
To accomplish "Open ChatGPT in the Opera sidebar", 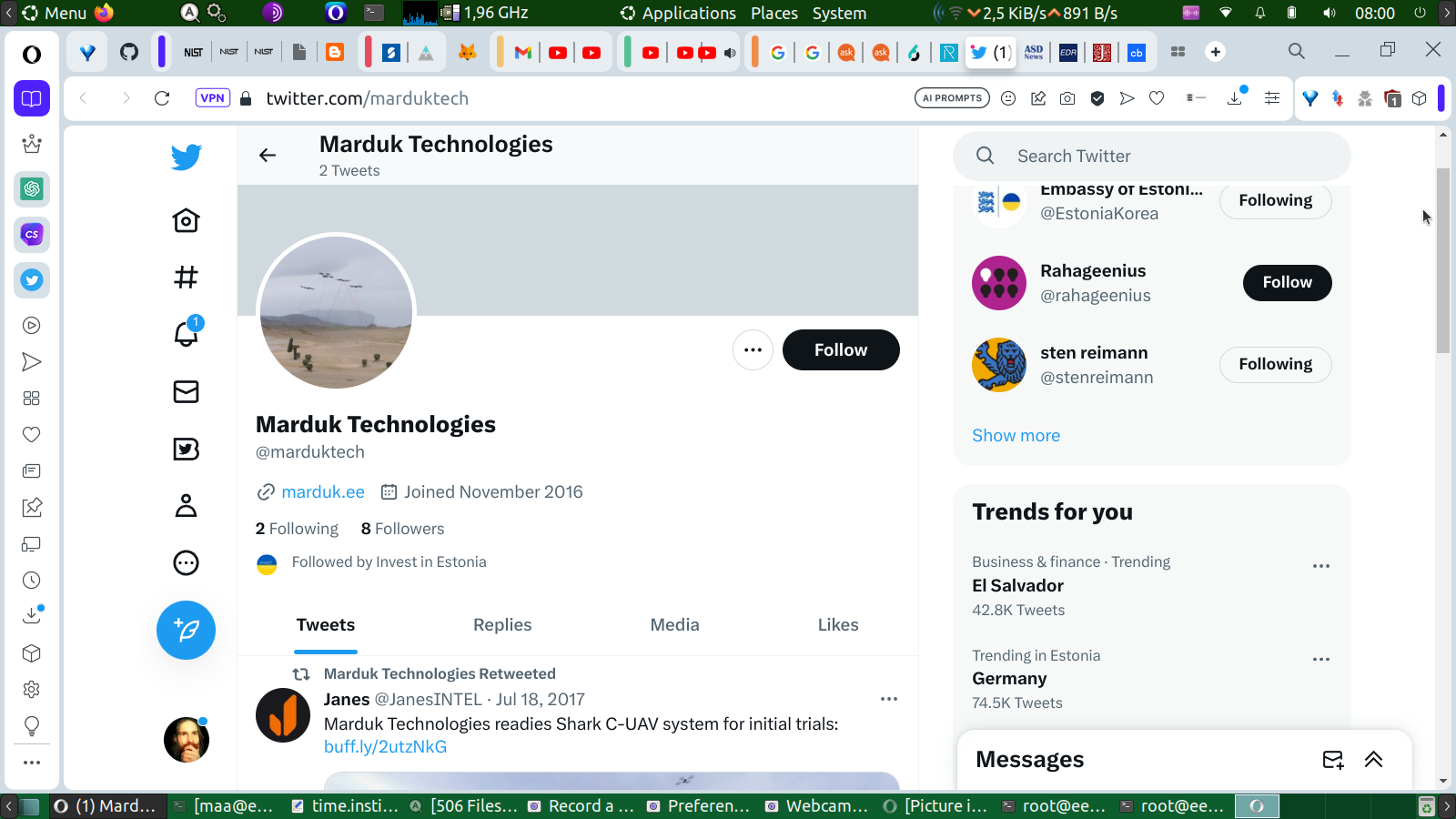I will [32, 188].
